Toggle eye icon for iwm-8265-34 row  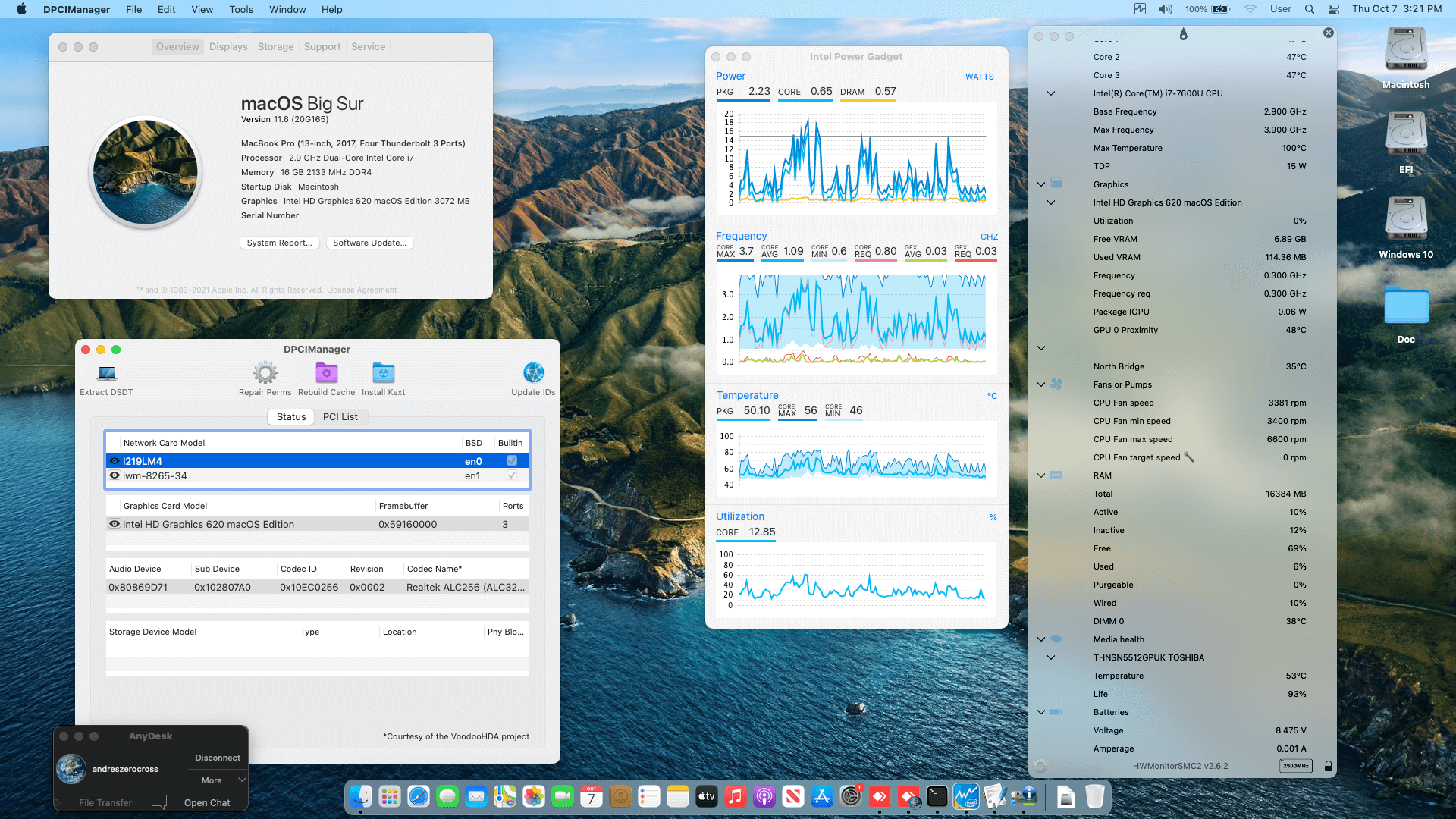pos(115,475)
